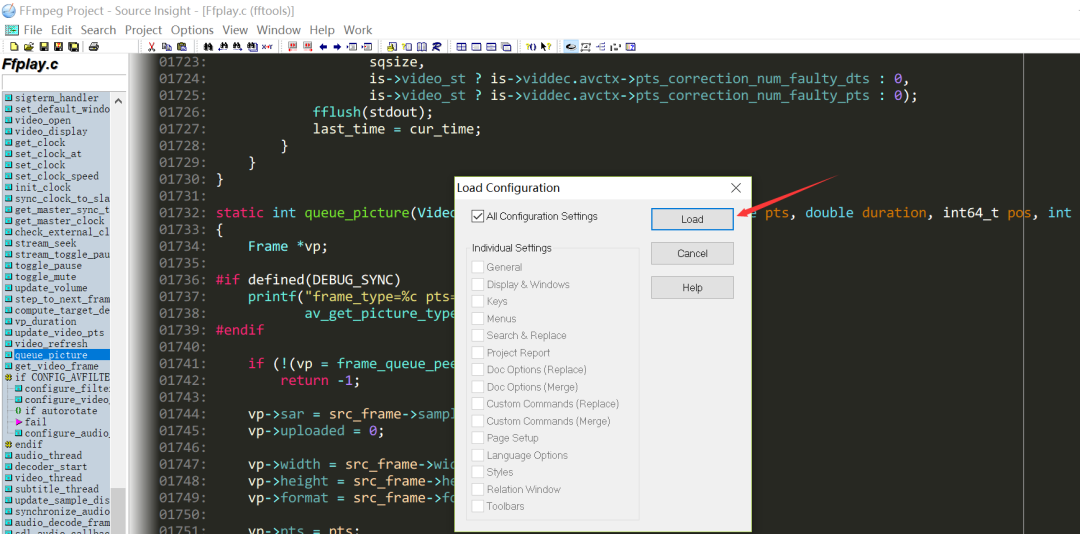This screenshot has height=534, width=1080.
Task: Click the Cascade windows icon
Action: (x=506, y=47)
